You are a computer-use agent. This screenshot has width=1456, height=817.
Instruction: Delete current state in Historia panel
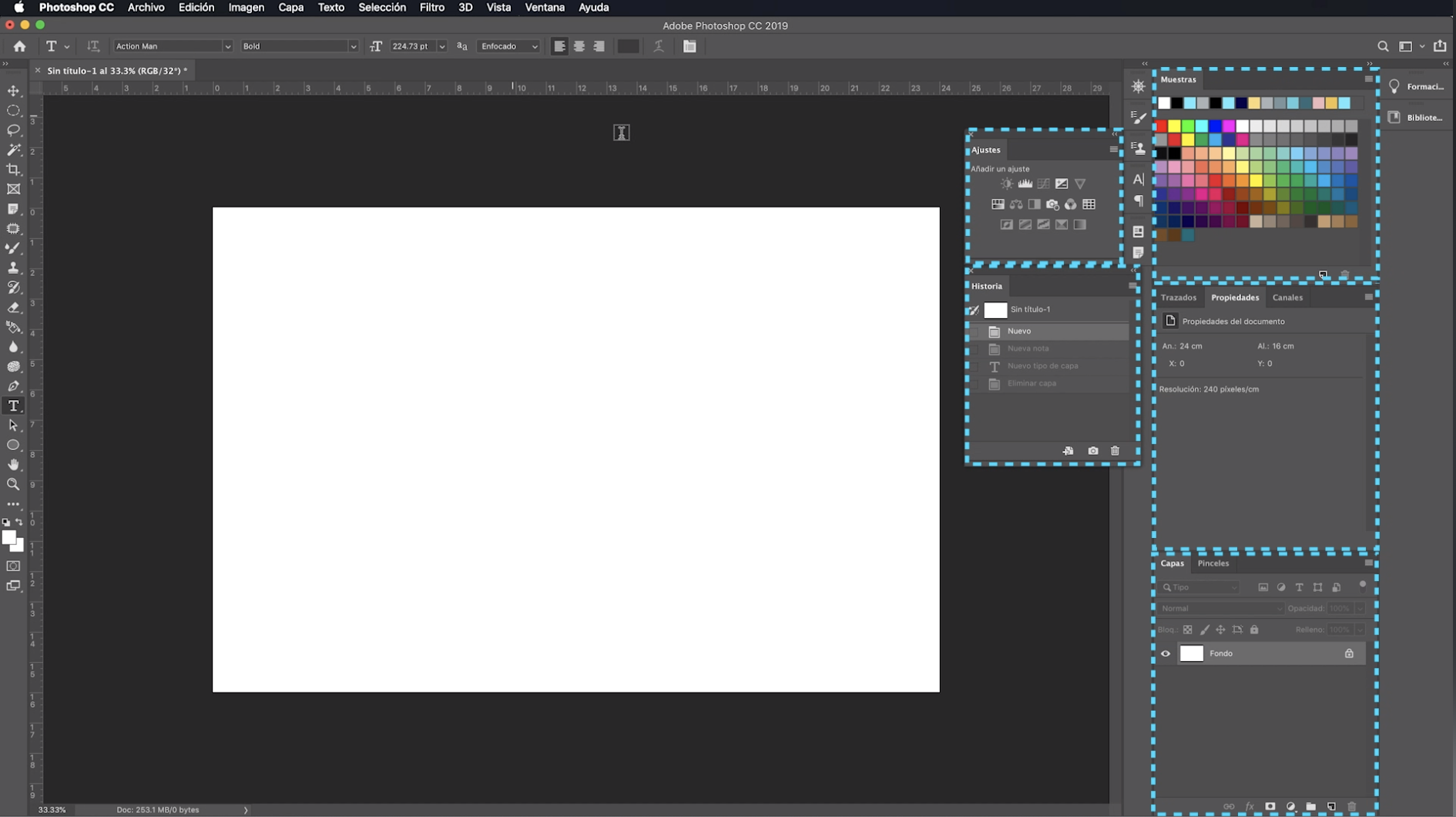1115,451
